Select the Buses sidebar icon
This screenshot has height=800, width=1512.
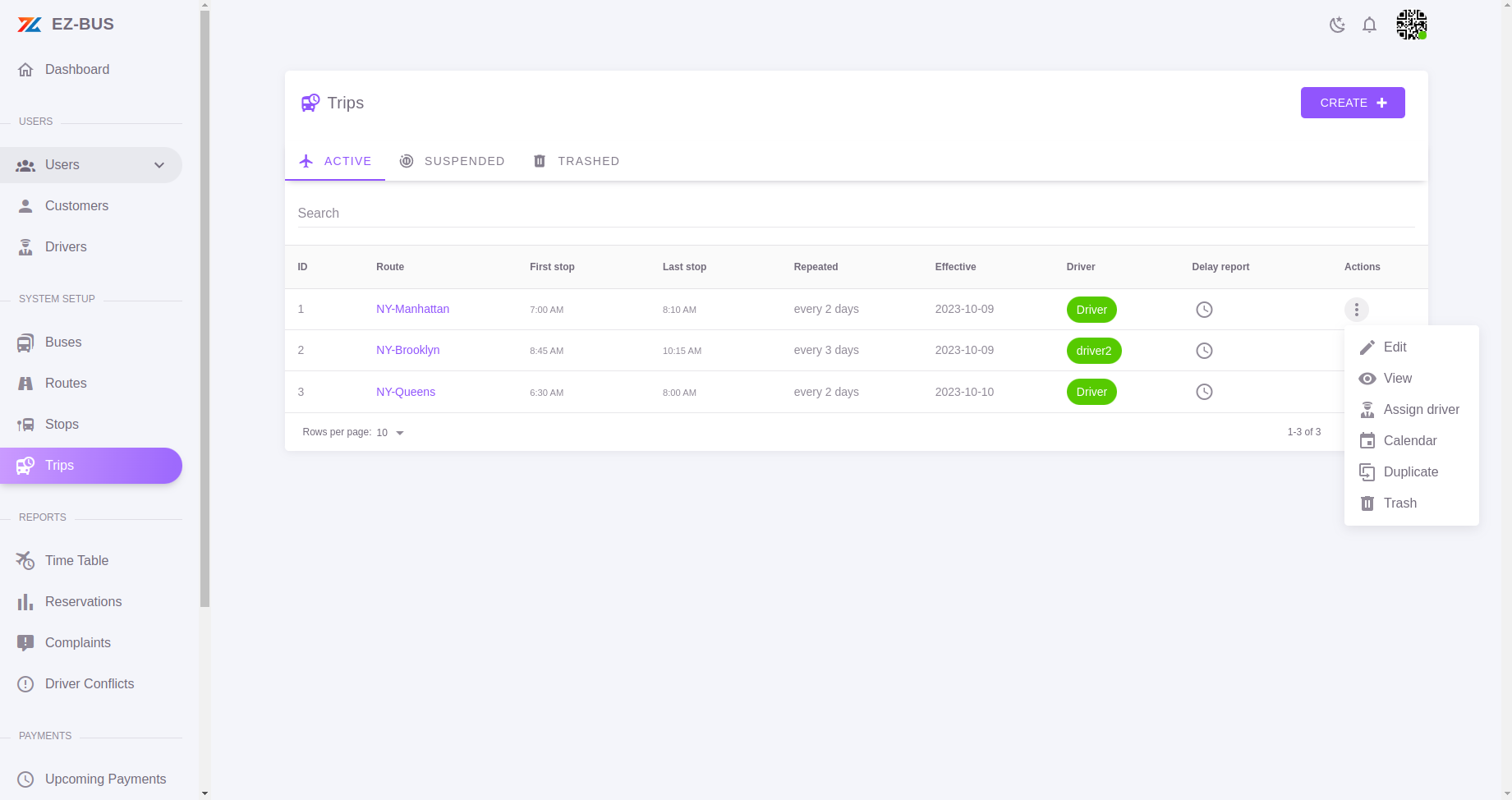point(25,343)
